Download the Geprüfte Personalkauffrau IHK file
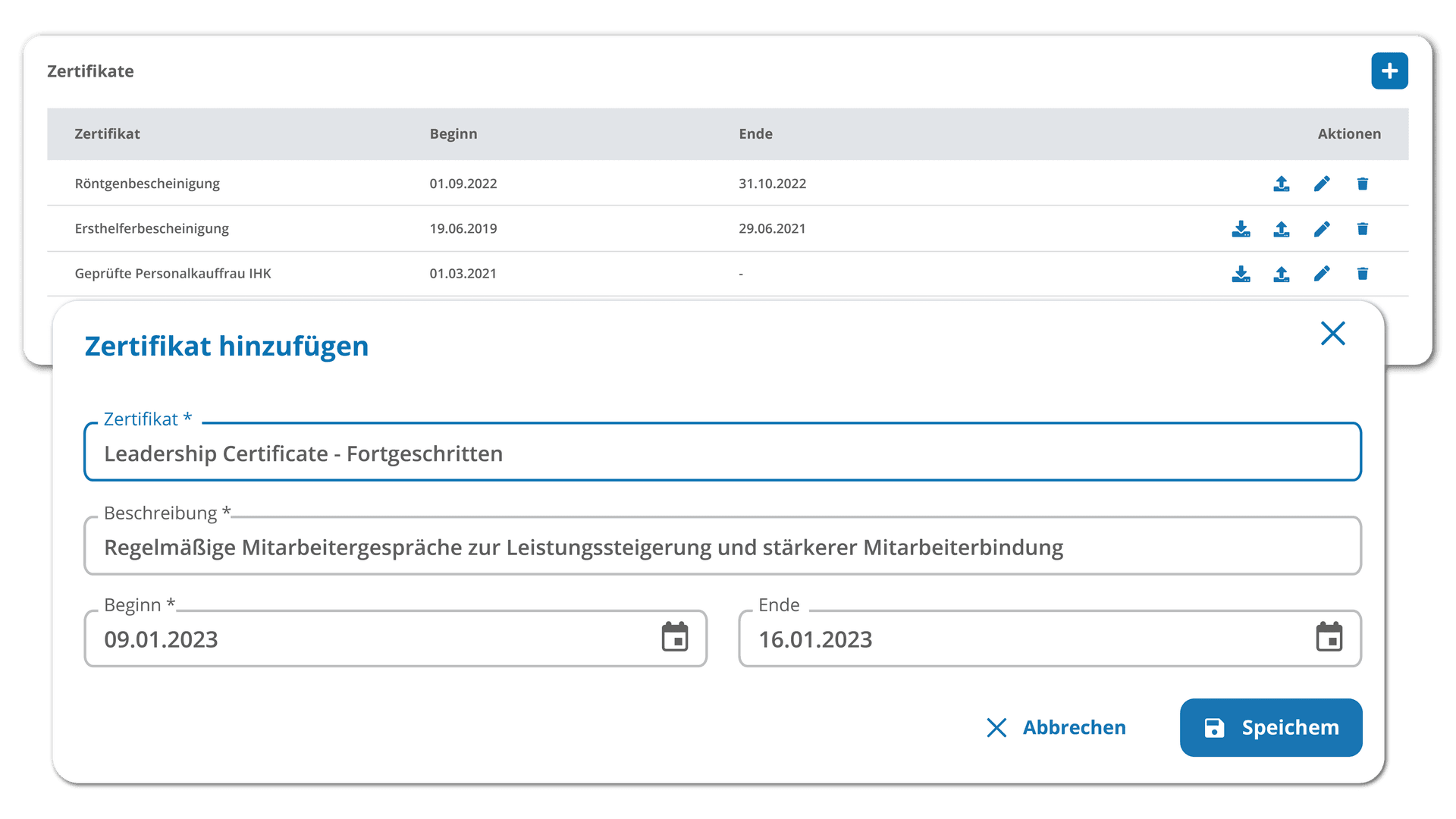This screenshot has height=819, width=1456. click(x=1241, y=273)
